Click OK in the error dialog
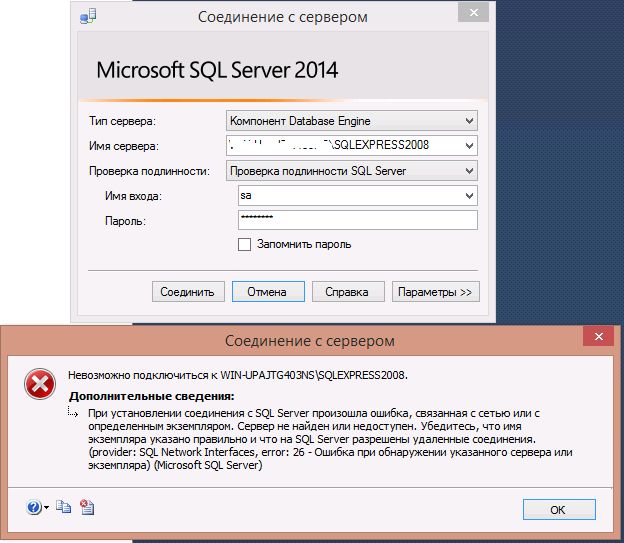 point(559,510)
